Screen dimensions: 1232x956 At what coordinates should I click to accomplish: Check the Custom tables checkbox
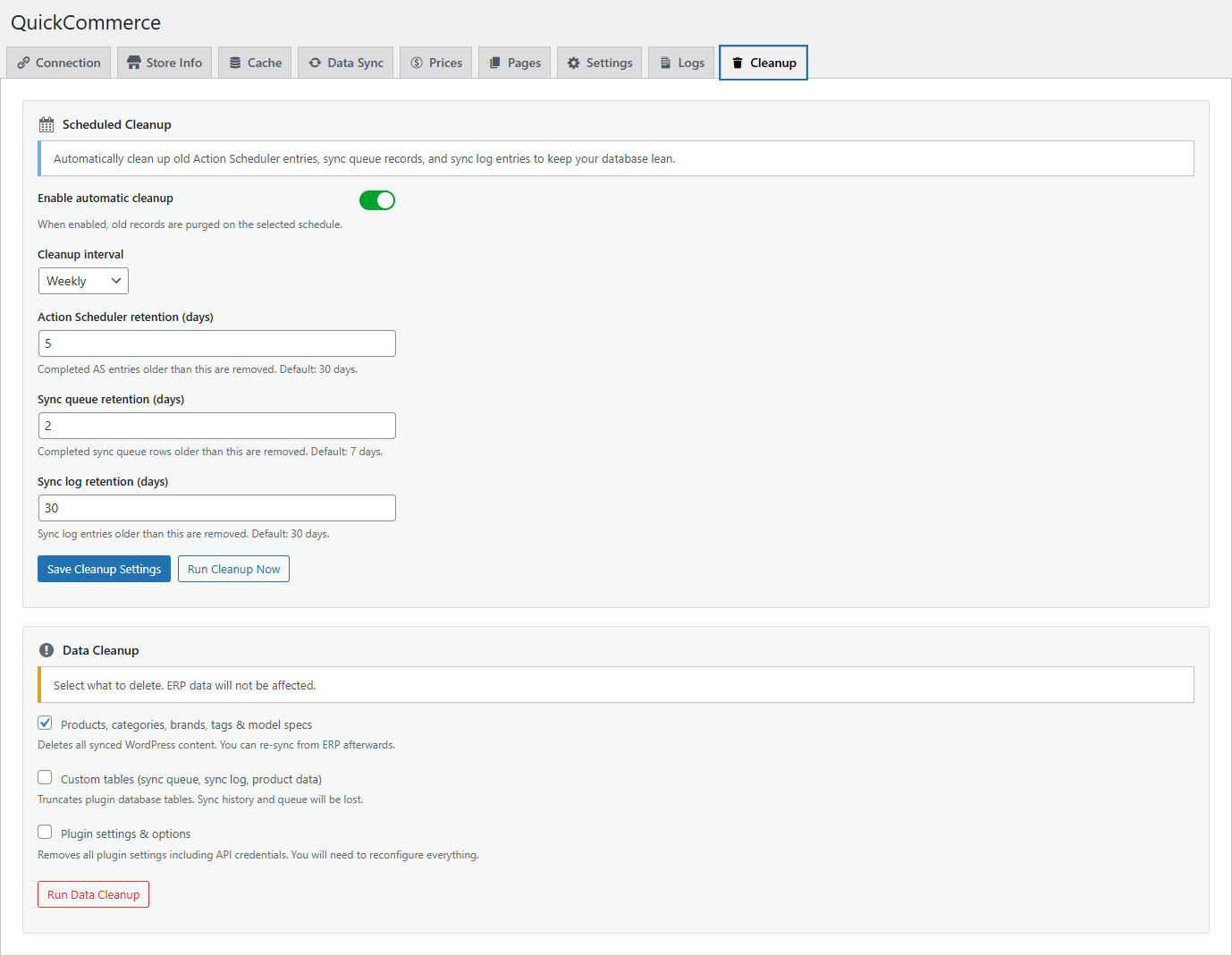point(45,777)
